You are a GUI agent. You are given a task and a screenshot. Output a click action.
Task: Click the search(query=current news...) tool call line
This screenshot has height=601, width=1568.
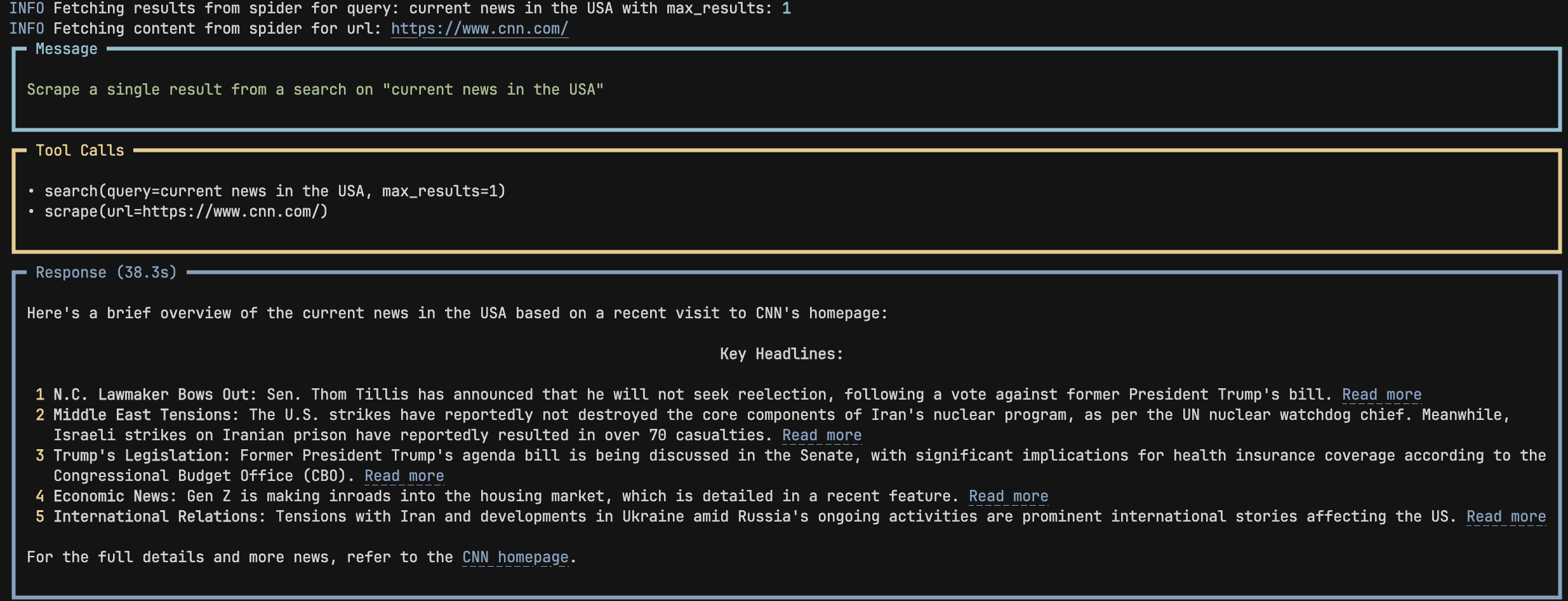274,191
